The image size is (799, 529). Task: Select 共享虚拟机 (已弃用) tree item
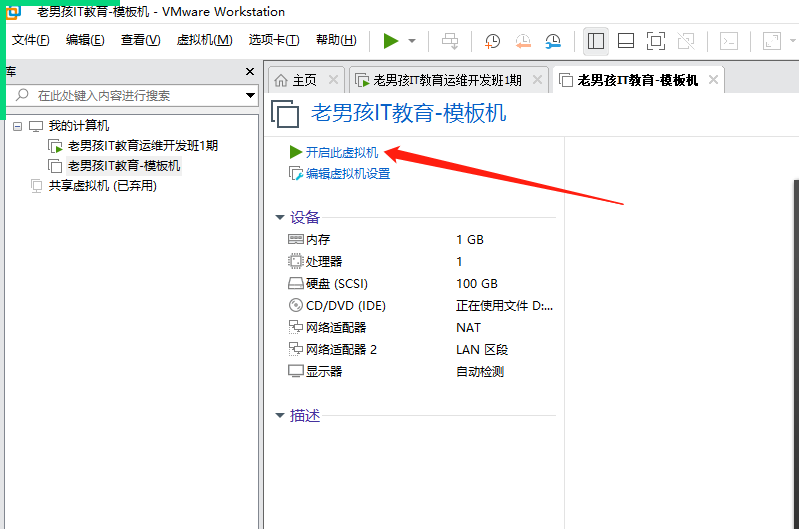click(102, 186)
